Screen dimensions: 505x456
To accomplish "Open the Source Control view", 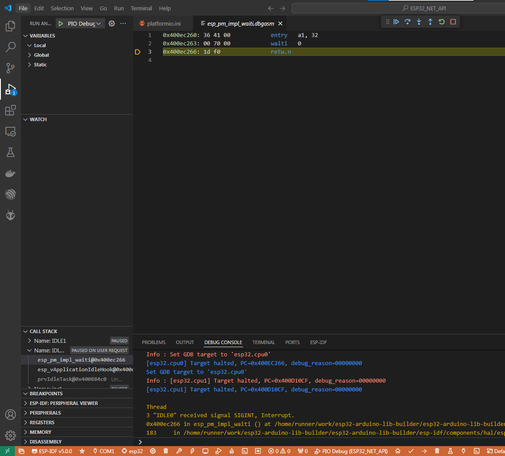I will (x=10, y=68).
